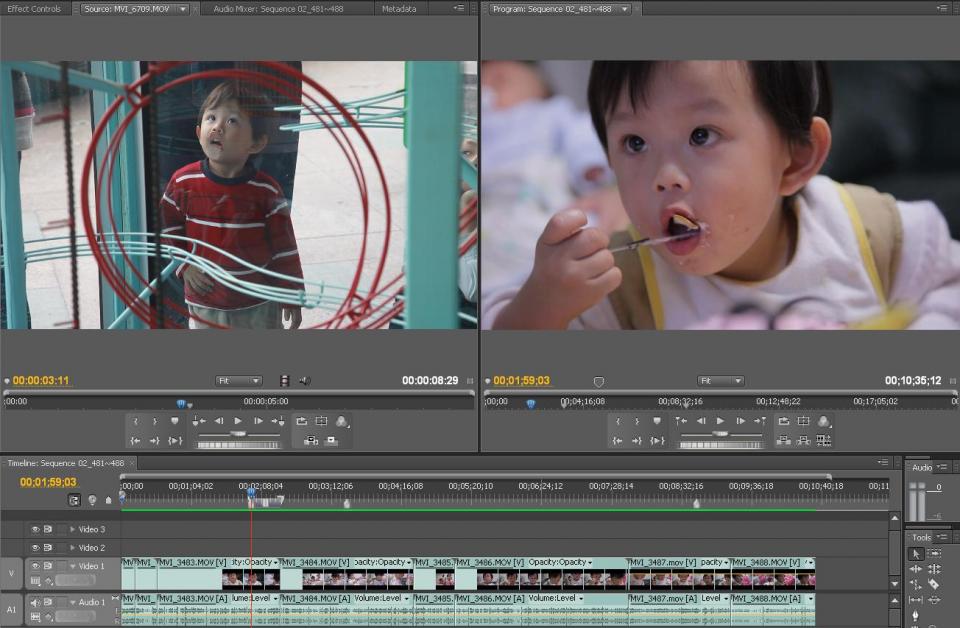This screenshot has width=960, height=628.
Task: Play the source clip MVI_6709.MOV
Action: [238, 421]
